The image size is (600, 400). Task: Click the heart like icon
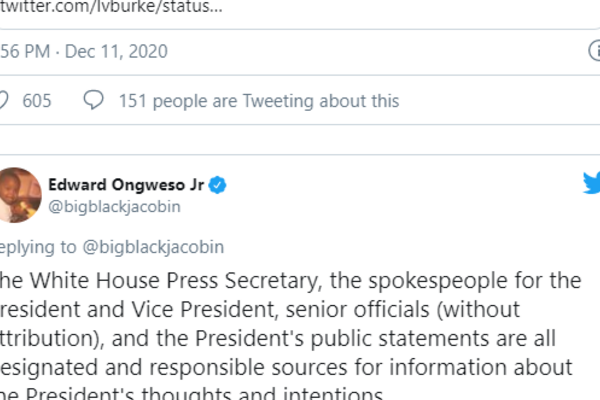coord(3,100)
